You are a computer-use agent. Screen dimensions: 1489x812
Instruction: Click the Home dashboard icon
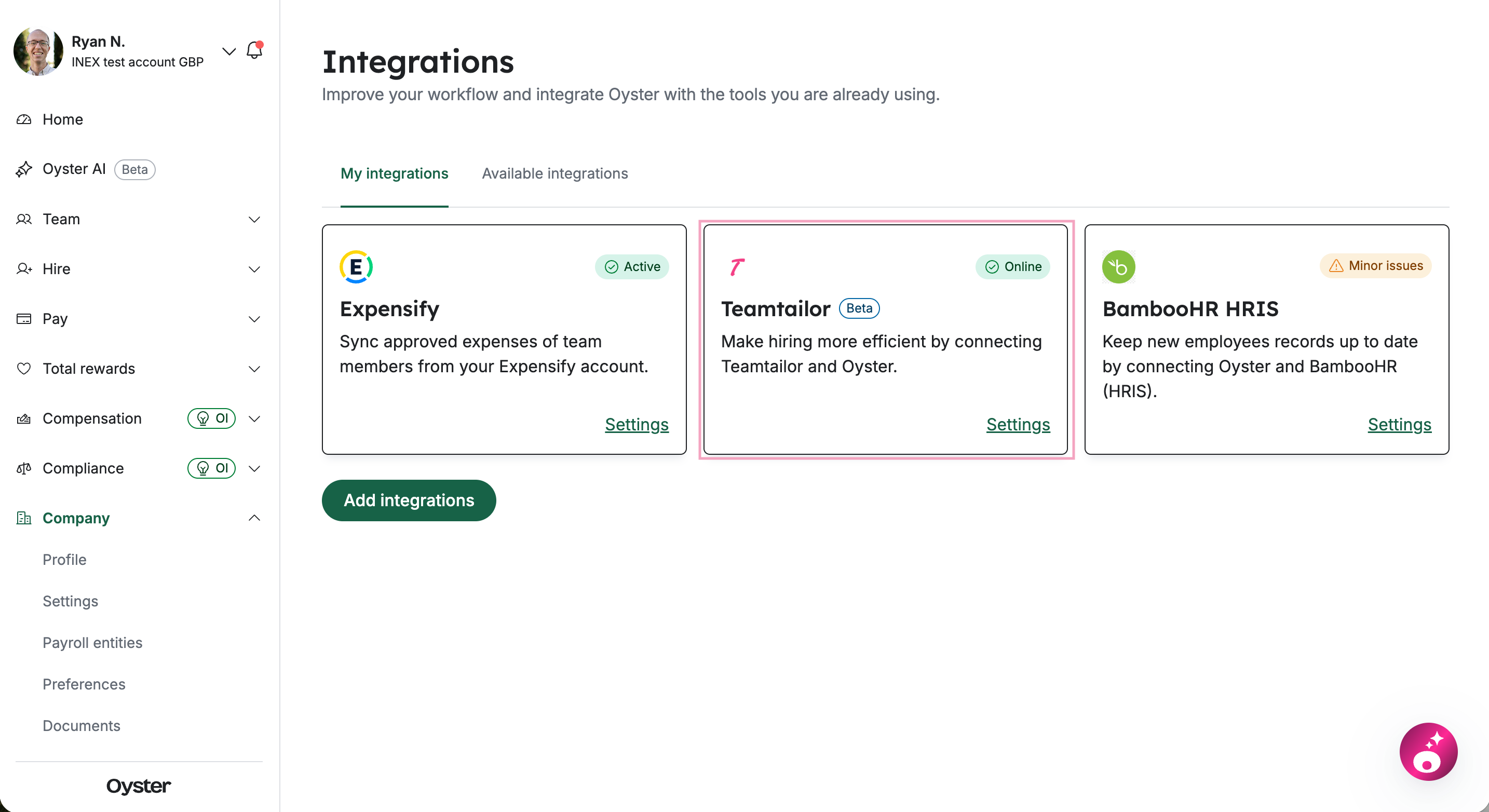coord(24,119)
